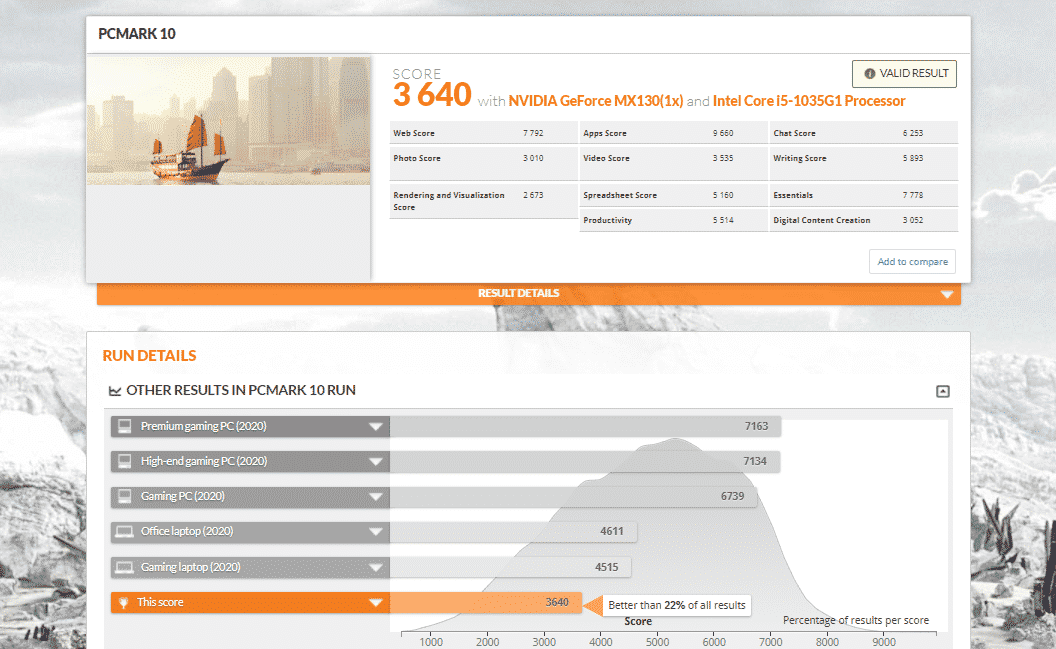Expand the Gaming laptop (2020) dropdown arrow
The height and width of the screenshot is (649, 1056).
pyautogui.click(x=376, y=568)
